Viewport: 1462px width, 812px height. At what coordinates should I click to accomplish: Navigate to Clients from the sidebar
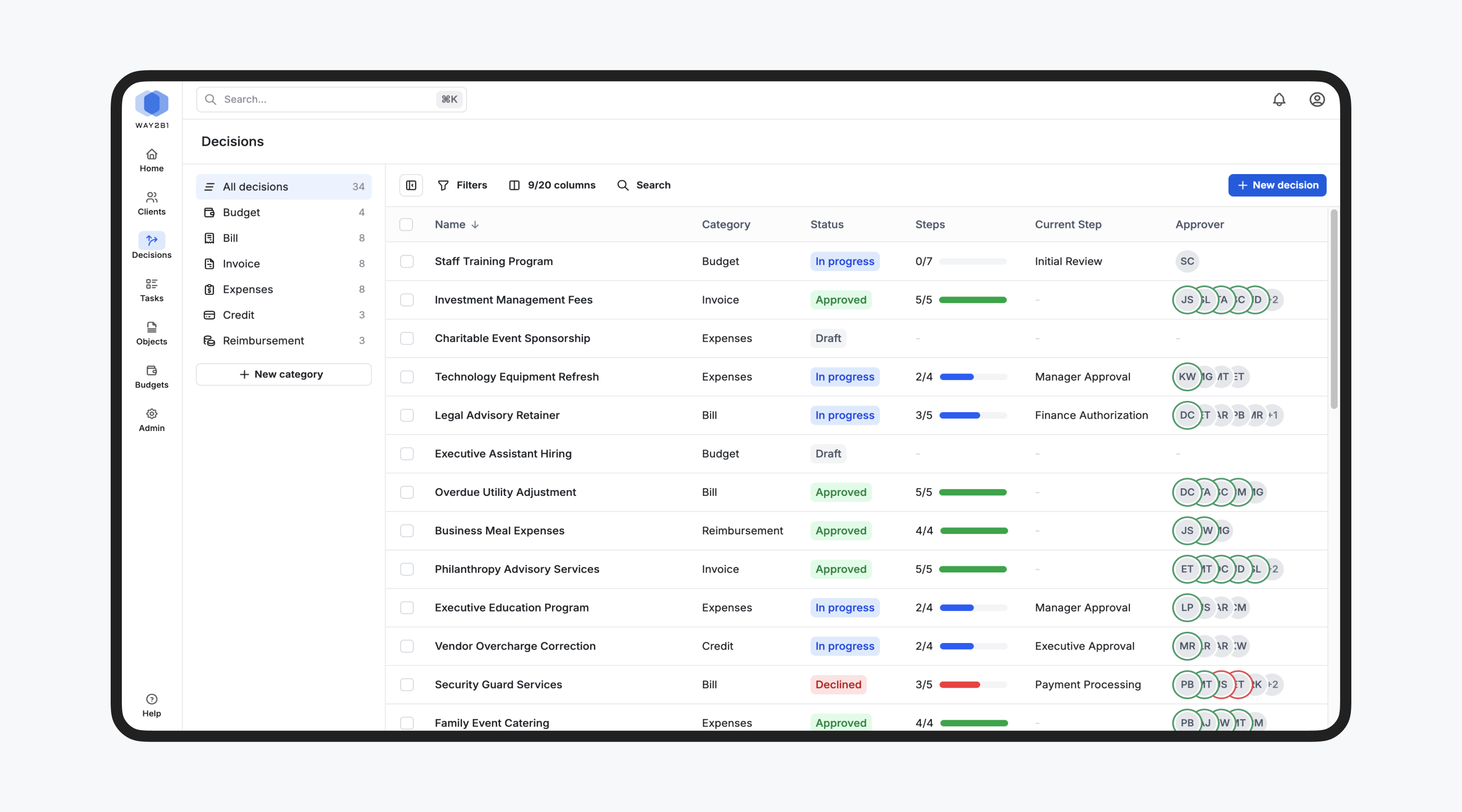point(151,202)
